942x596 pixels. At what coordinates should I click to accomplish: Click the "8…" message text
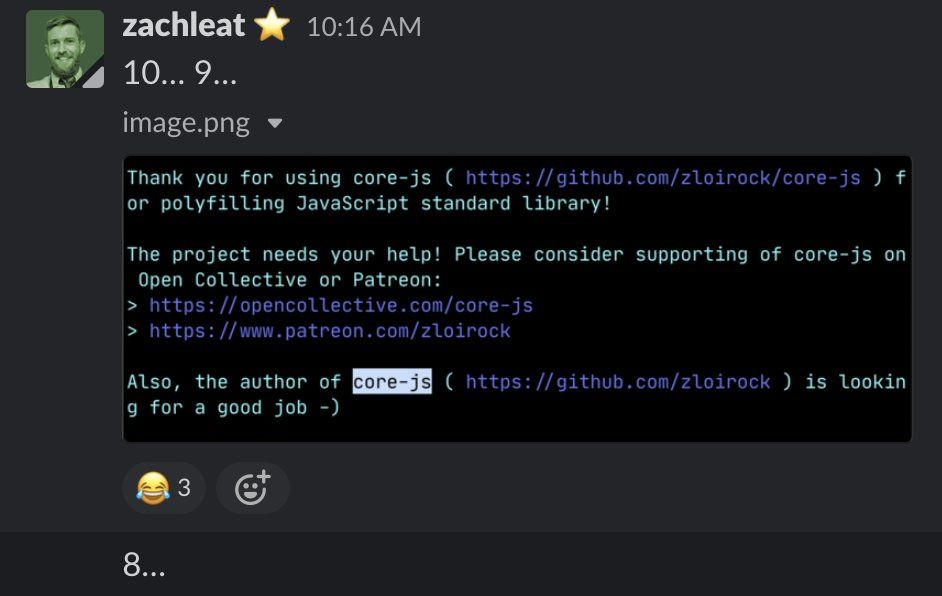click(x=144, y=565)
